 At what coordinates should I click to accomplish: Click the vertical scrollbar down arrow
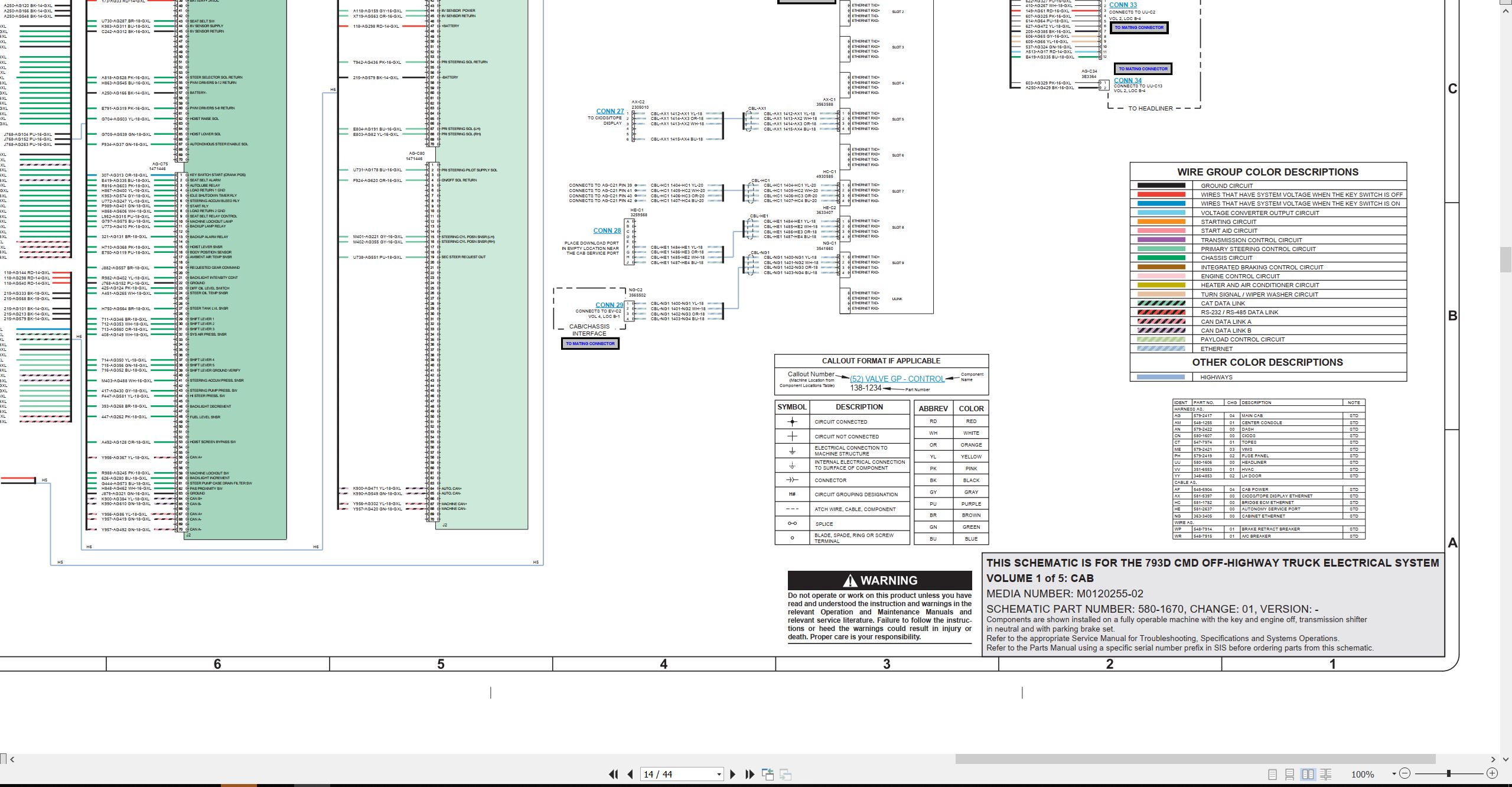click(x=1506, y=759)
